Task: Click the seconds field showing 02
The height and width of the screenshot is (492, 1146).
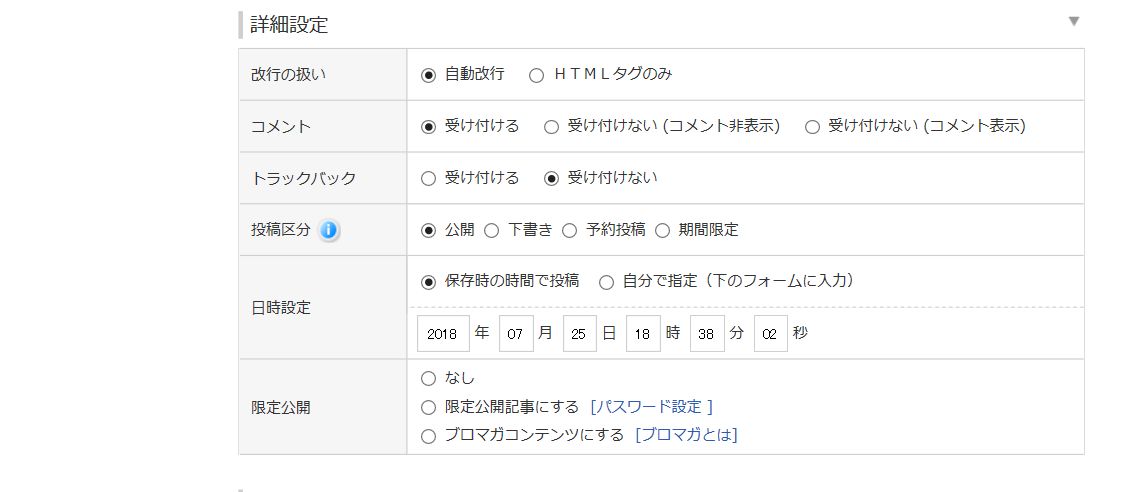Action: click(x=770, y=333)
